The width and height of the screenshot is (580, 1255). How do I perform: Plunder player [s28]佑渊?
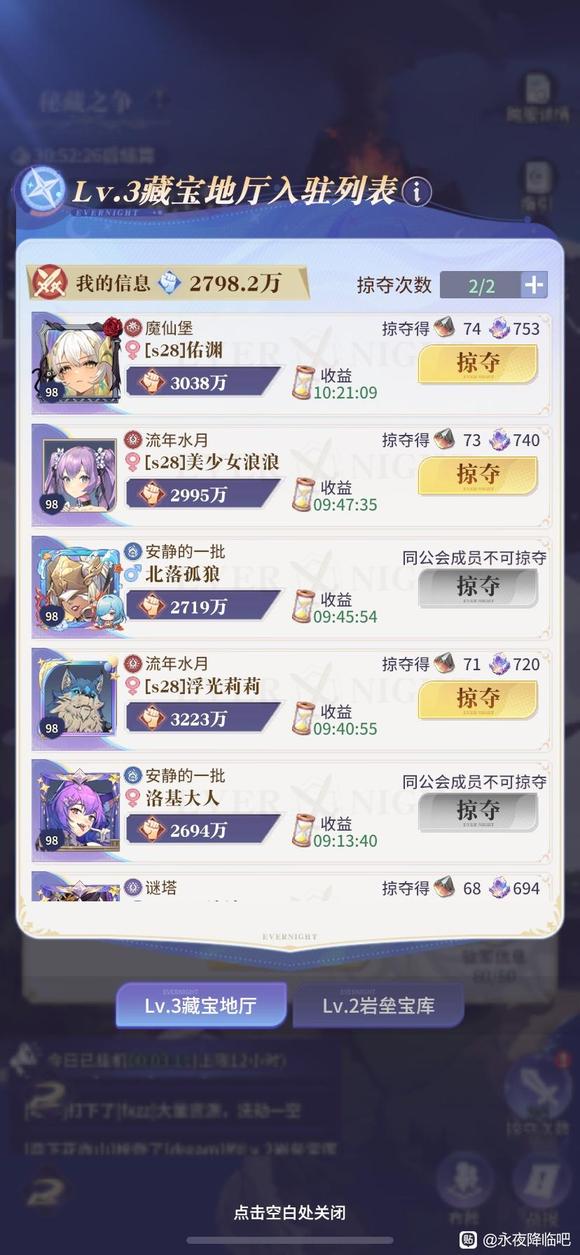point(477,364)
